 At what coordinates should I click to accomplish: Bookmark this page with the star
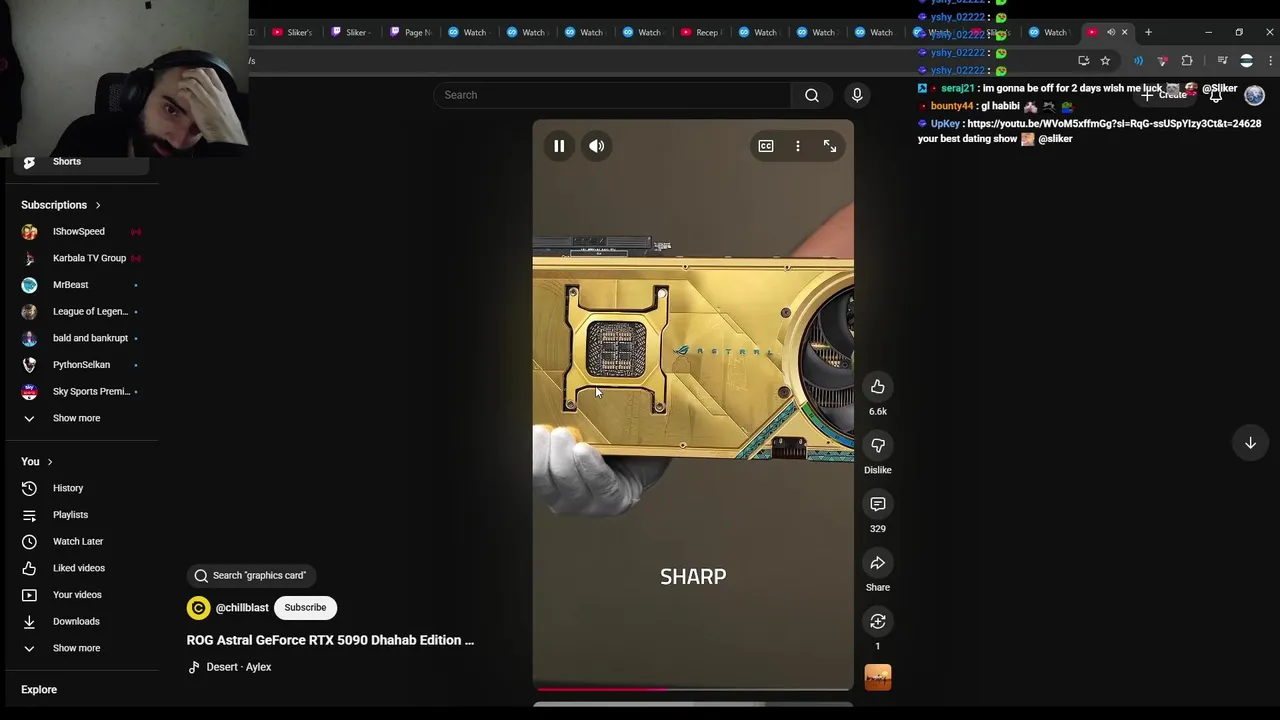coord(1105,61)
